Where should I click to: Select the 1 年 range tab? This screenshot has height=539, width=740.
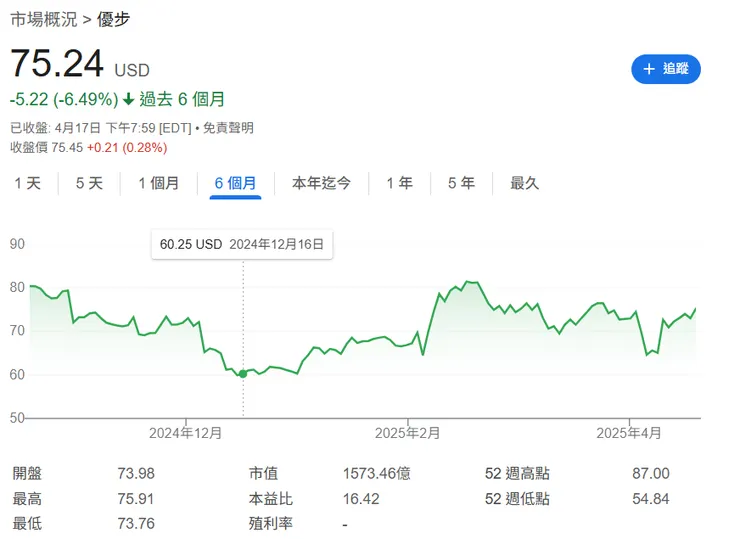click(400, 183)
